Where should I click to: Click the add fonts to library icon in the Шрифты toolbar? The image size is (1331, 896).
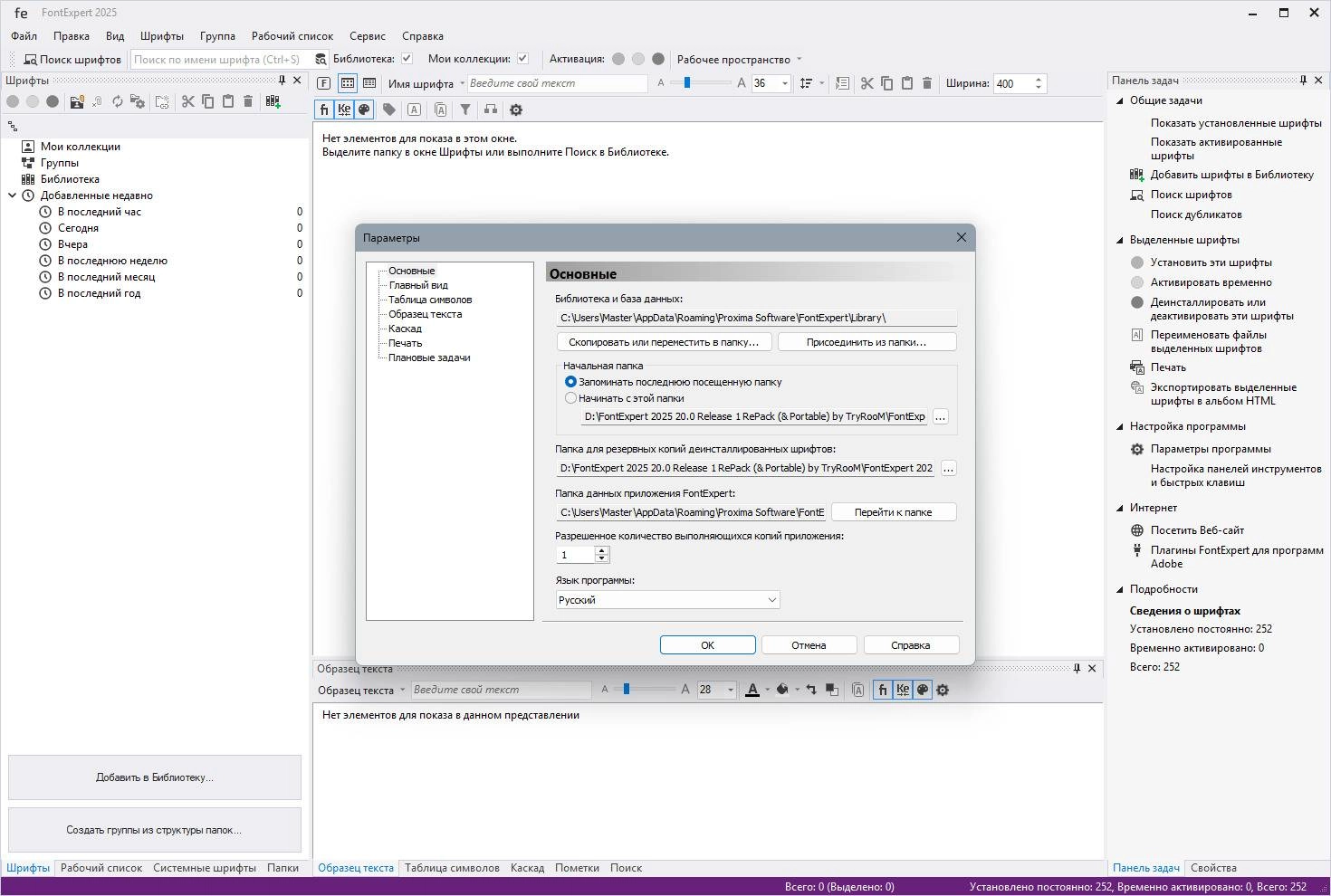[273, 101]
